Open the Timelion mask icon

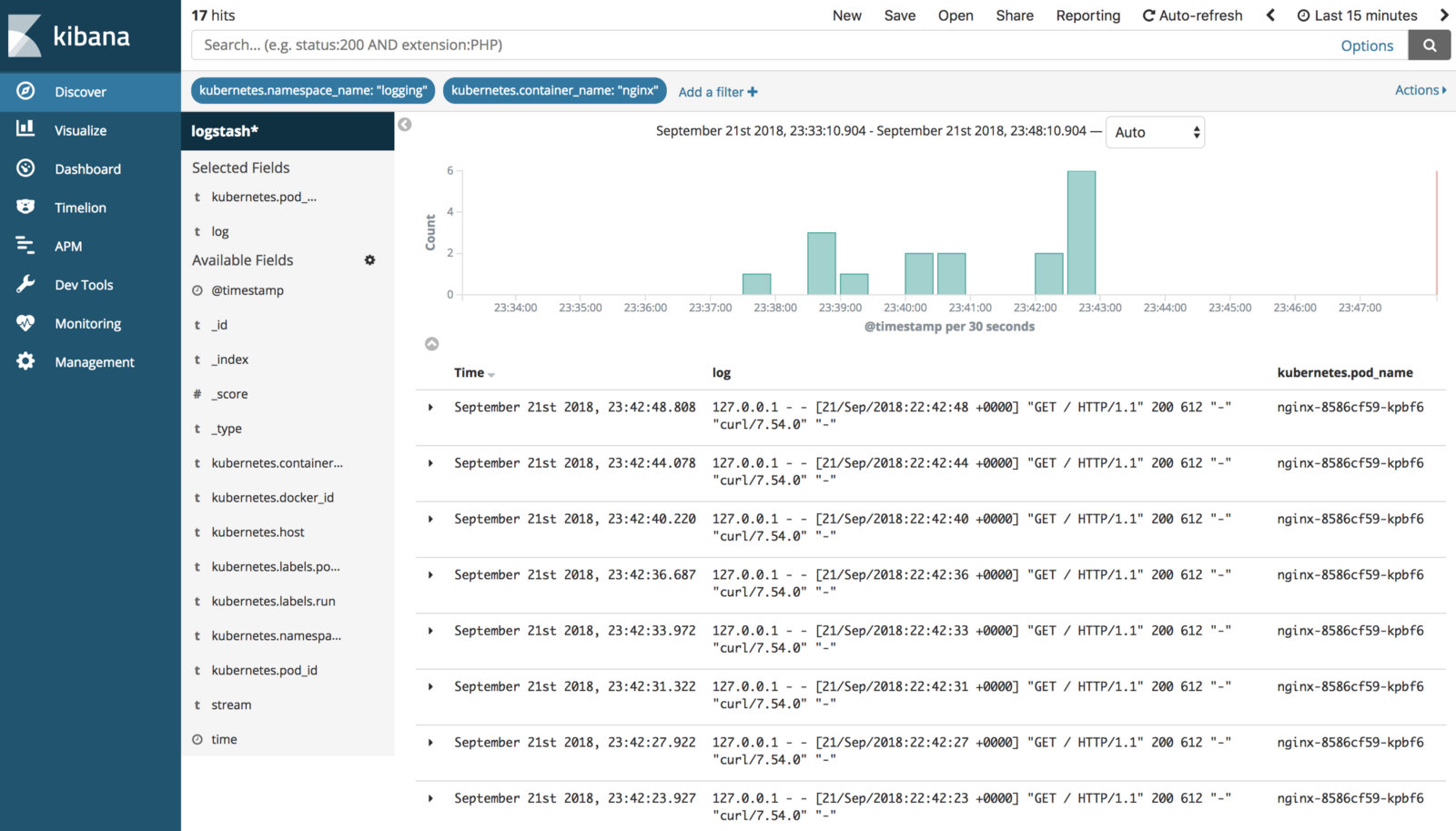(x=25, y=207)
